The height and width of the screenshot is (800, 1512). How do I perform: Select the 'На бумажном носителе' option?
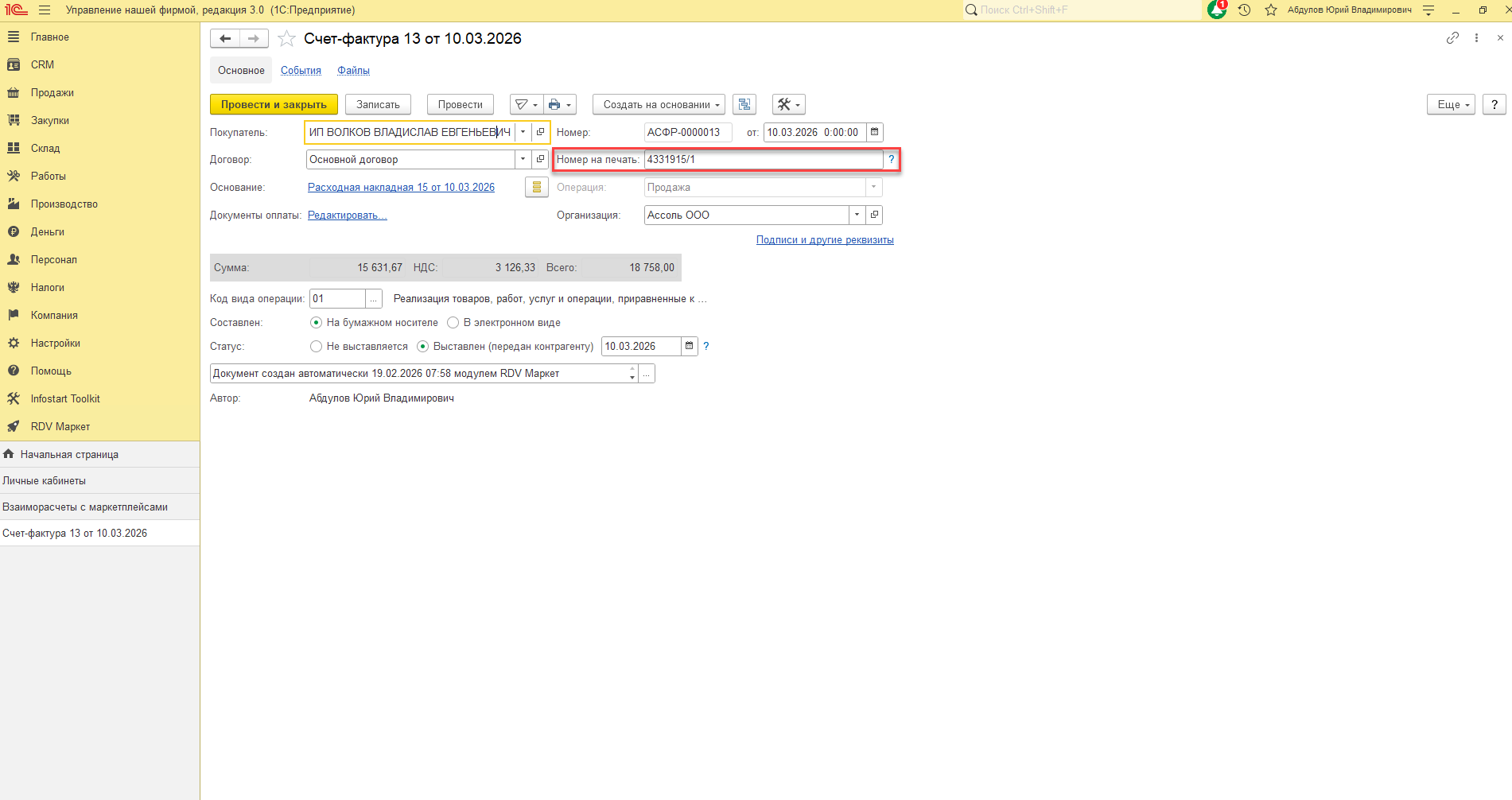point(317,323)
